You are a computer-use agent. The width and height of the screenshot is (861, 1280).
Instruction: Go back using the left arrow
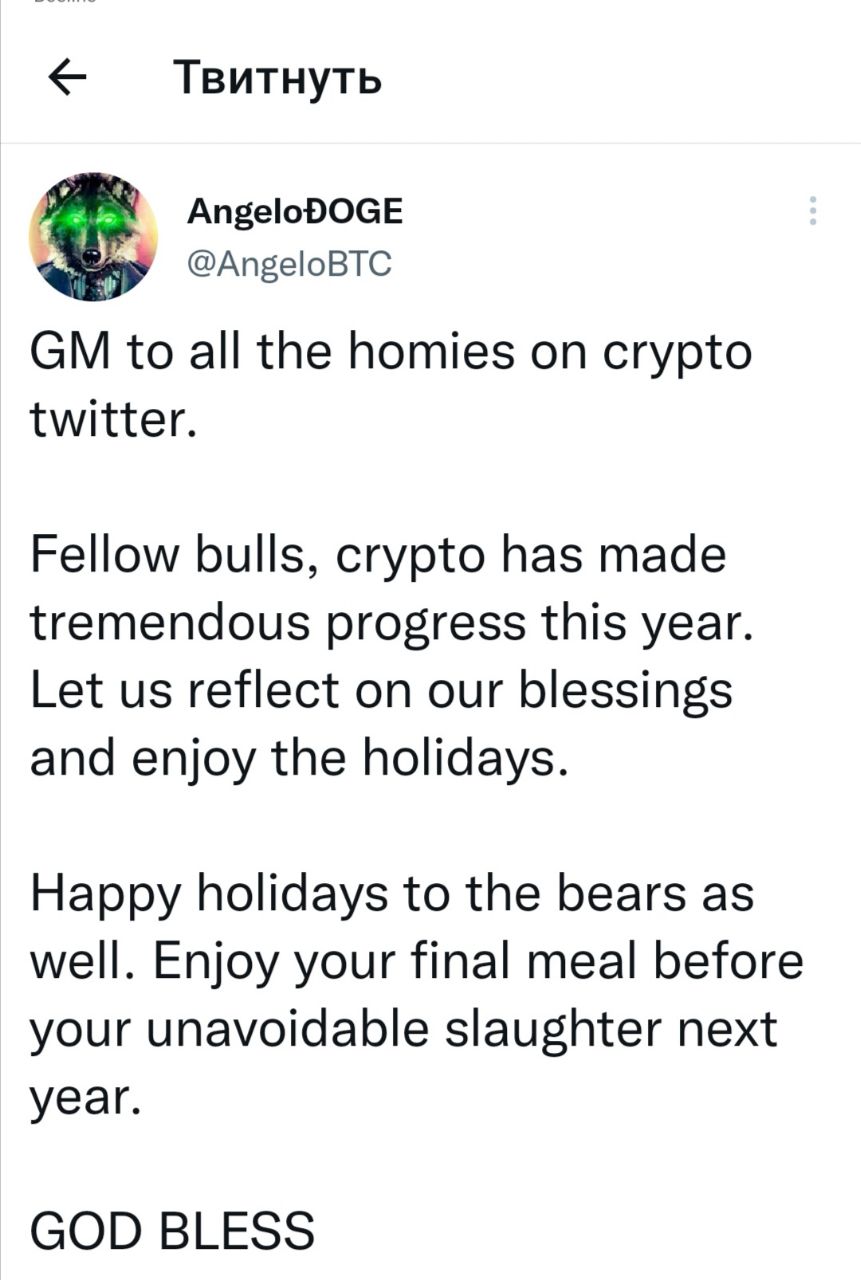pos(67,78)
